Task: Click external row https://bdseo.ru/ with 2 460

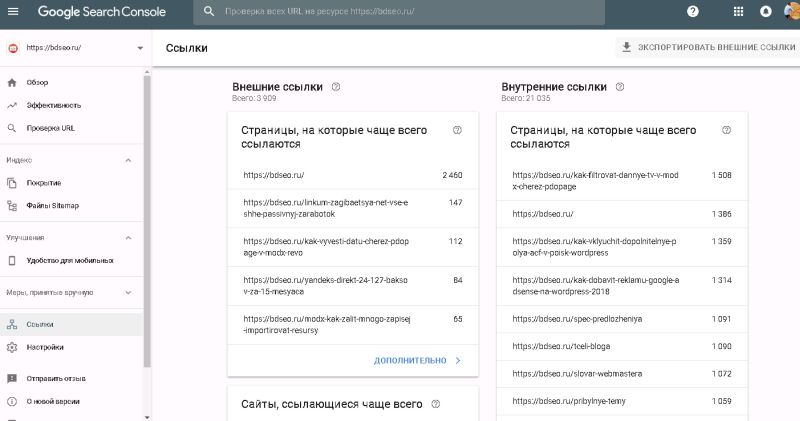Action: [x=353, y=175]
